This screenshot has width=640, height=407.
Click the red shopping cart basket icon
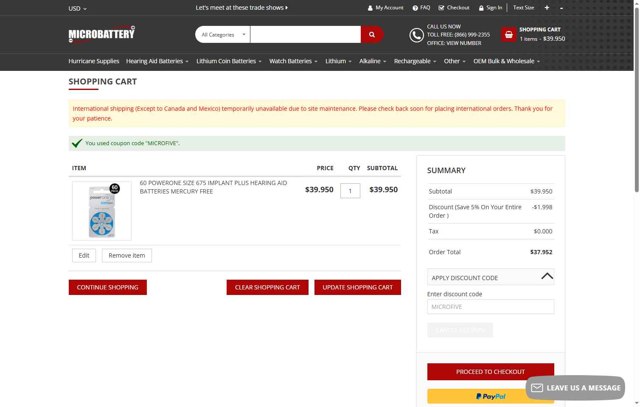coord(509,35)
